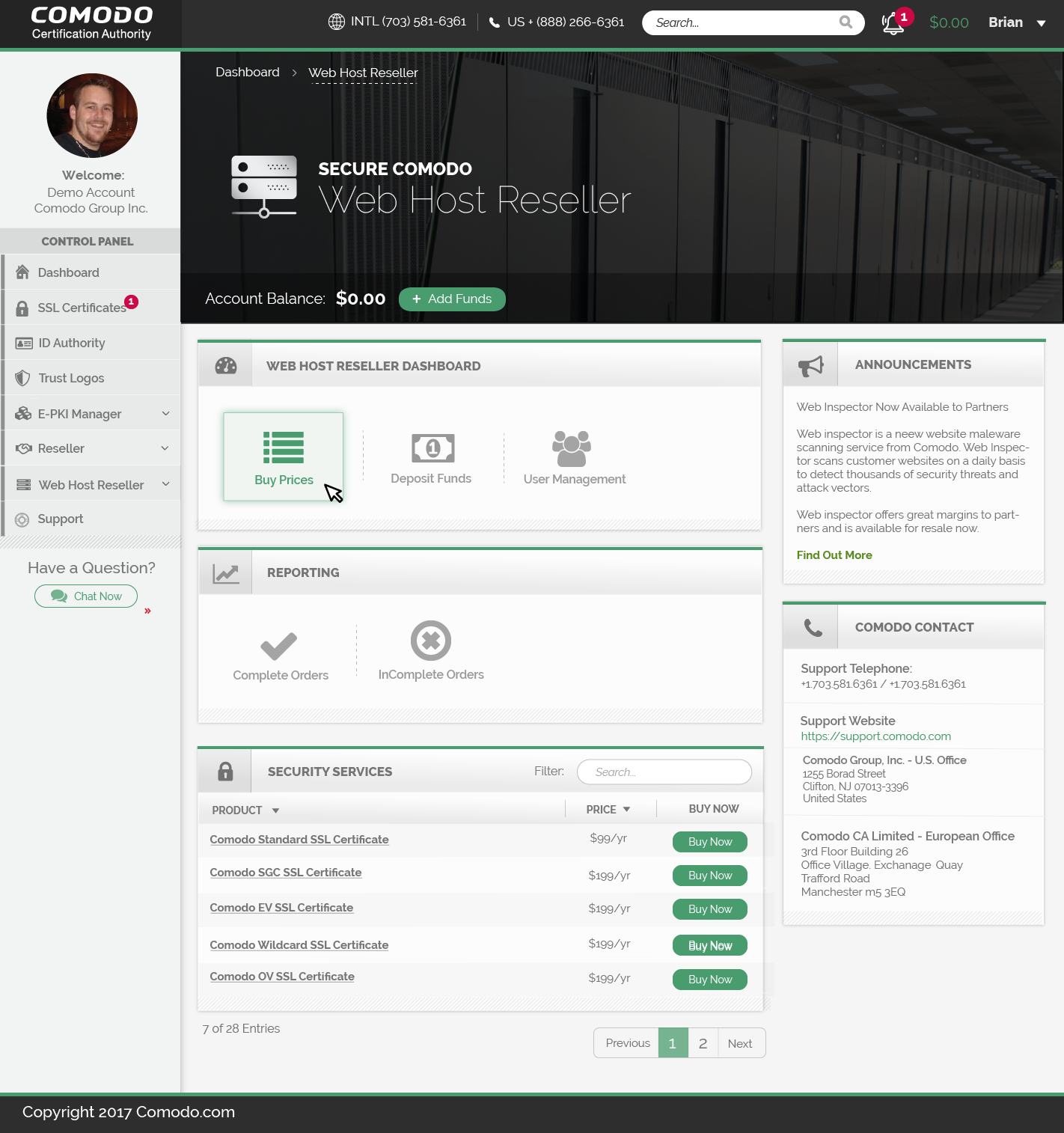Select ID Authority menu item
Viewport: 1064px width, 1133px height.
[91, 343]
